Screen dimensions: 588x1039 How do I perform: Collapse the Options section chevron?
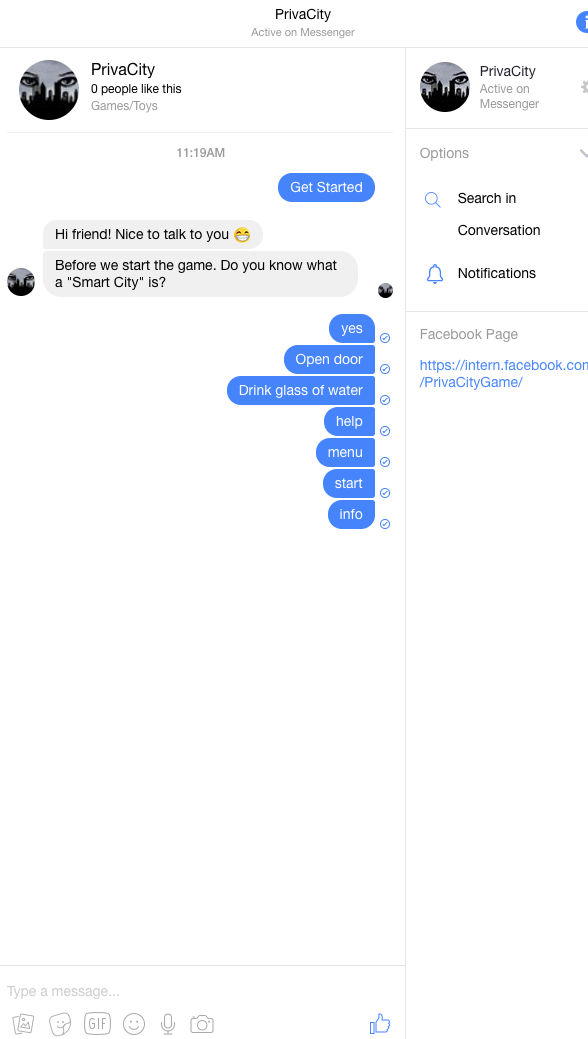tap(583, 153)
